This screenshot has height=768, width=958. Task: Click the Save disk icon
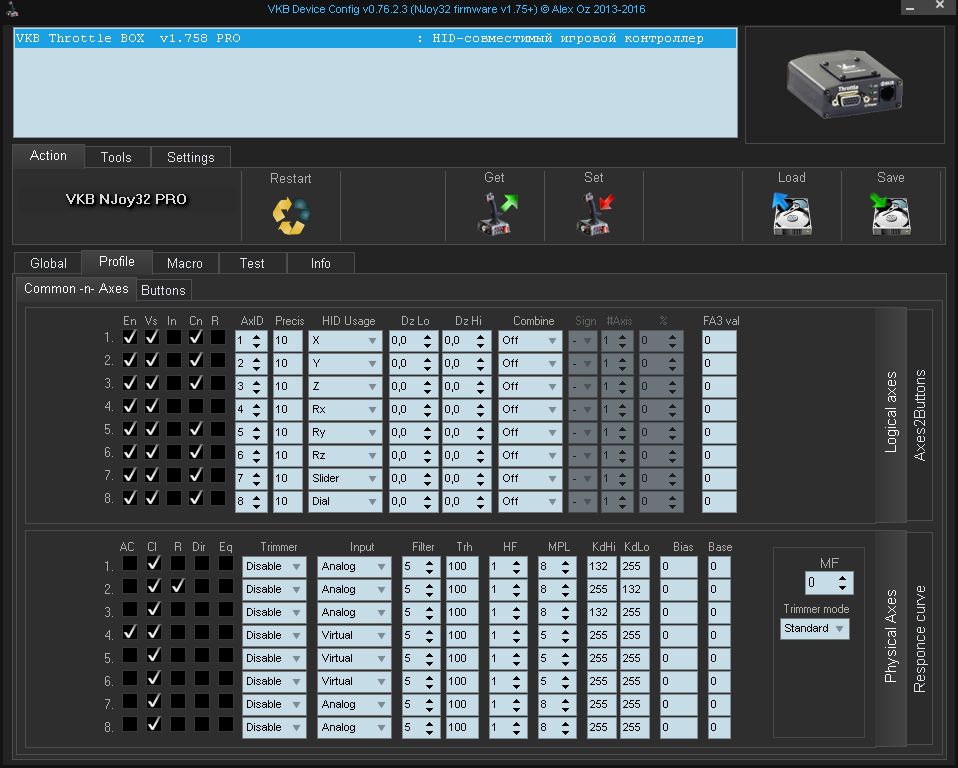[x=890, y=214]
